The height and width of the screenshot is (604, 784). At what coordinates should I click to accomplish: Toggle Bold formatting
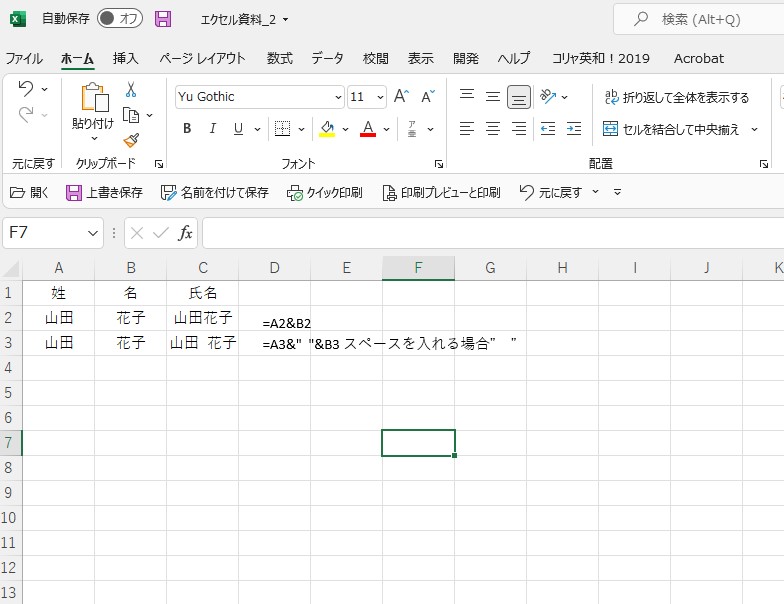pyautogui.click(x=187, y=128)
